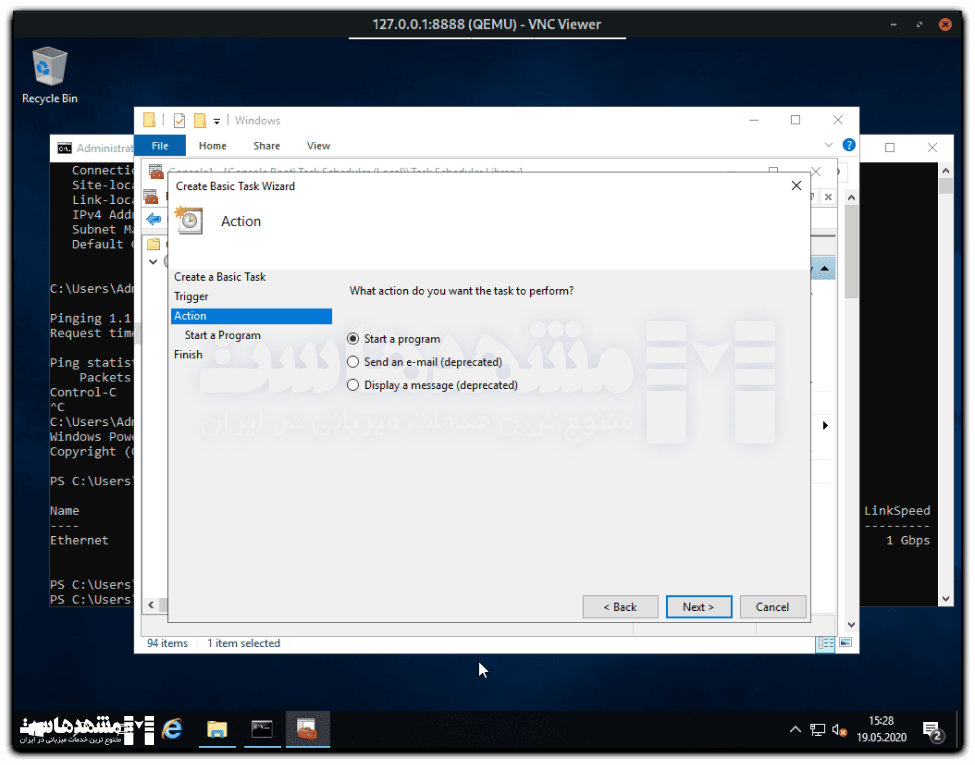Go back with the Back button
This screenshot has height=765, width=975.
tap(620, 607)
